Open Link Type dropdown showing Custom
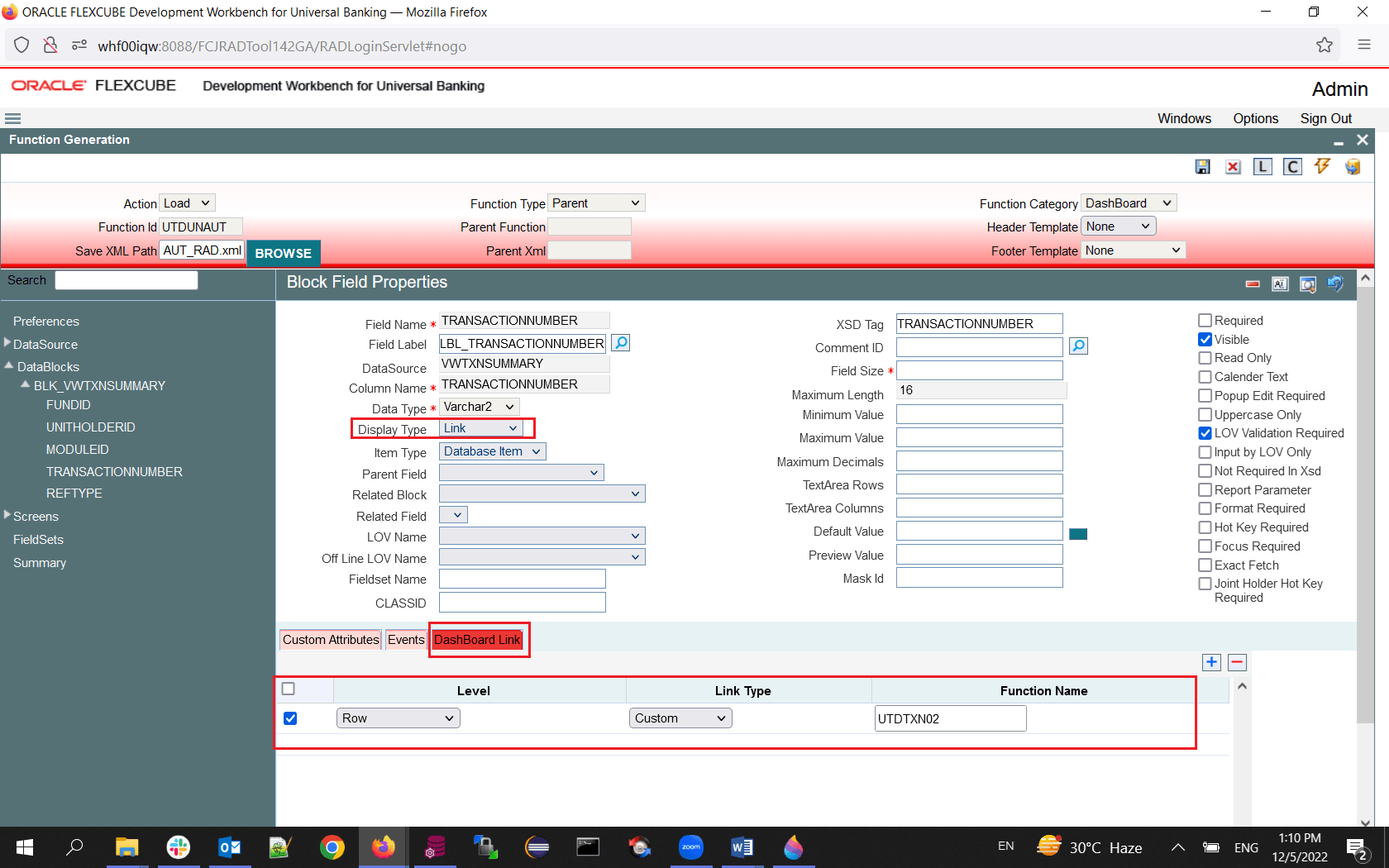 pos(680,718)
